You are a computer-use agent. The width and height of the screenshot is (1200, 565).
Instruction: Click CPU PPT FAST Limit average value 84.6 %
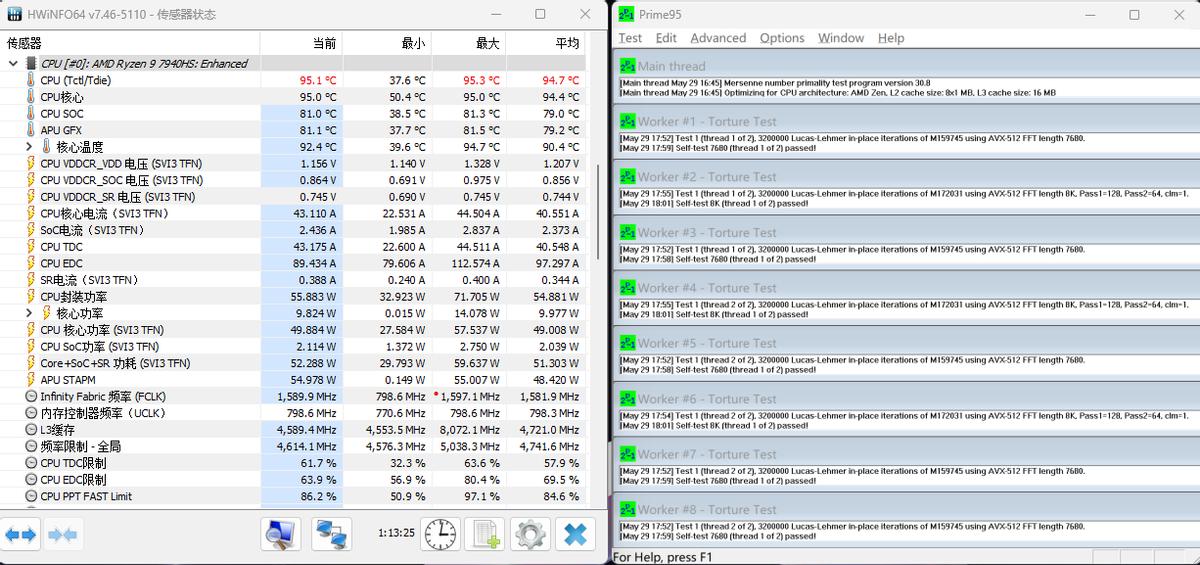(x=560, y=496)
